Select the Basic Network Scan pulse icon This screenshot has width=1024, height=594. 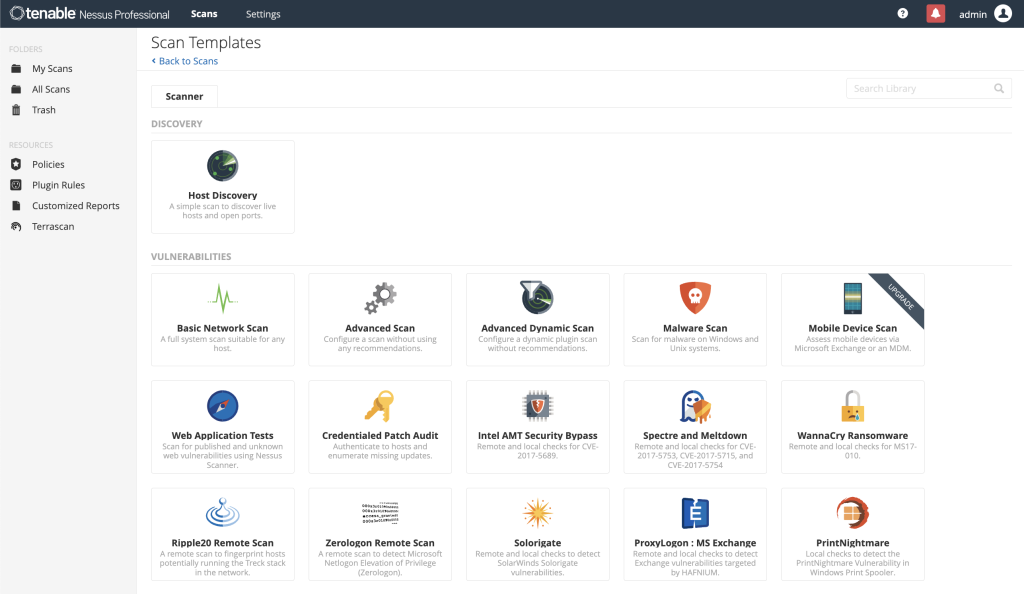coord(222,298)
